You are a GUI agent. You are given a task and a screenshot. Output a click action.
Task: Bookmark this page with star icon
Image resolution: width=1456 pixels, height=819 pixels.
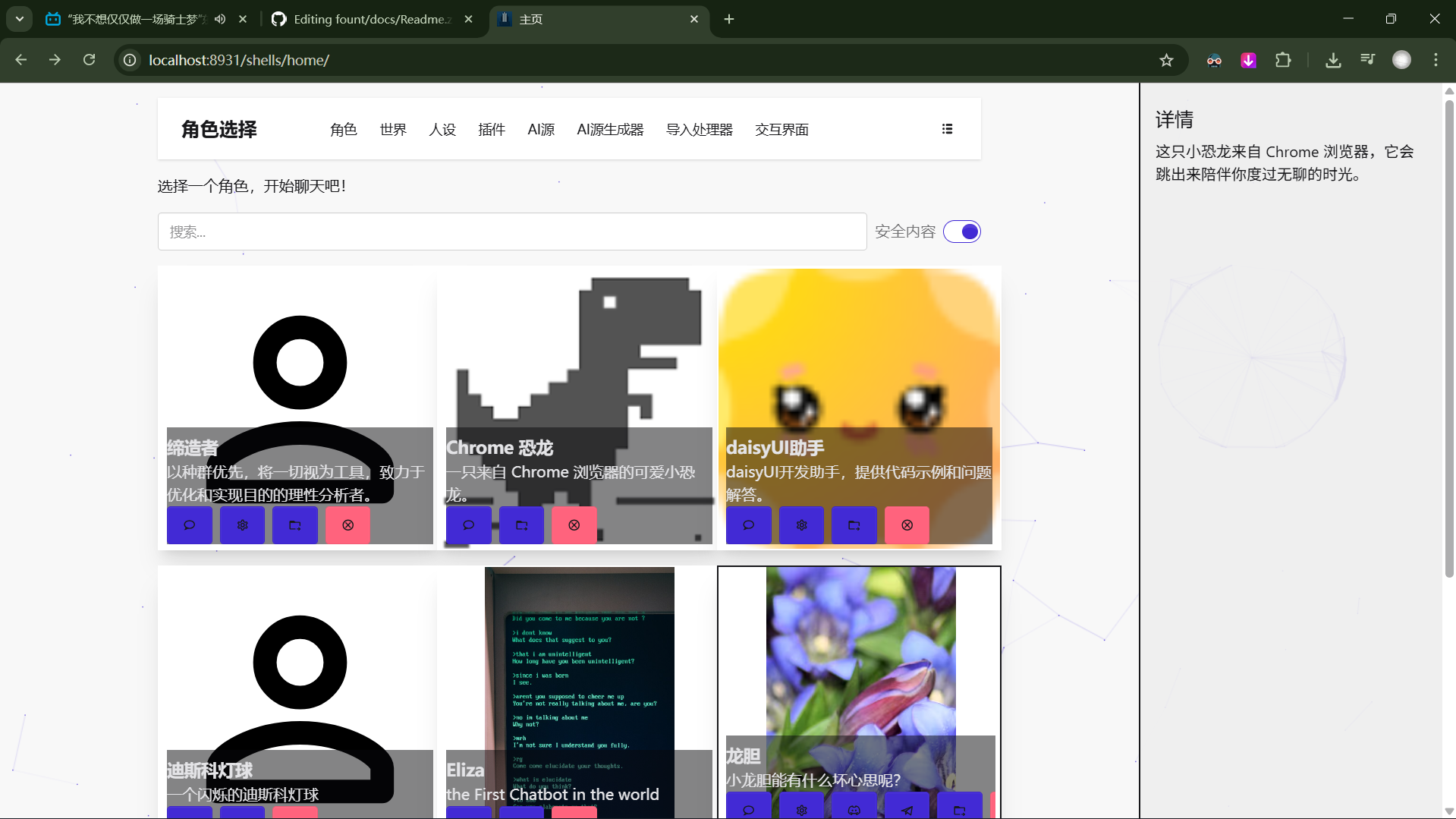click(x=1166, y=60)
